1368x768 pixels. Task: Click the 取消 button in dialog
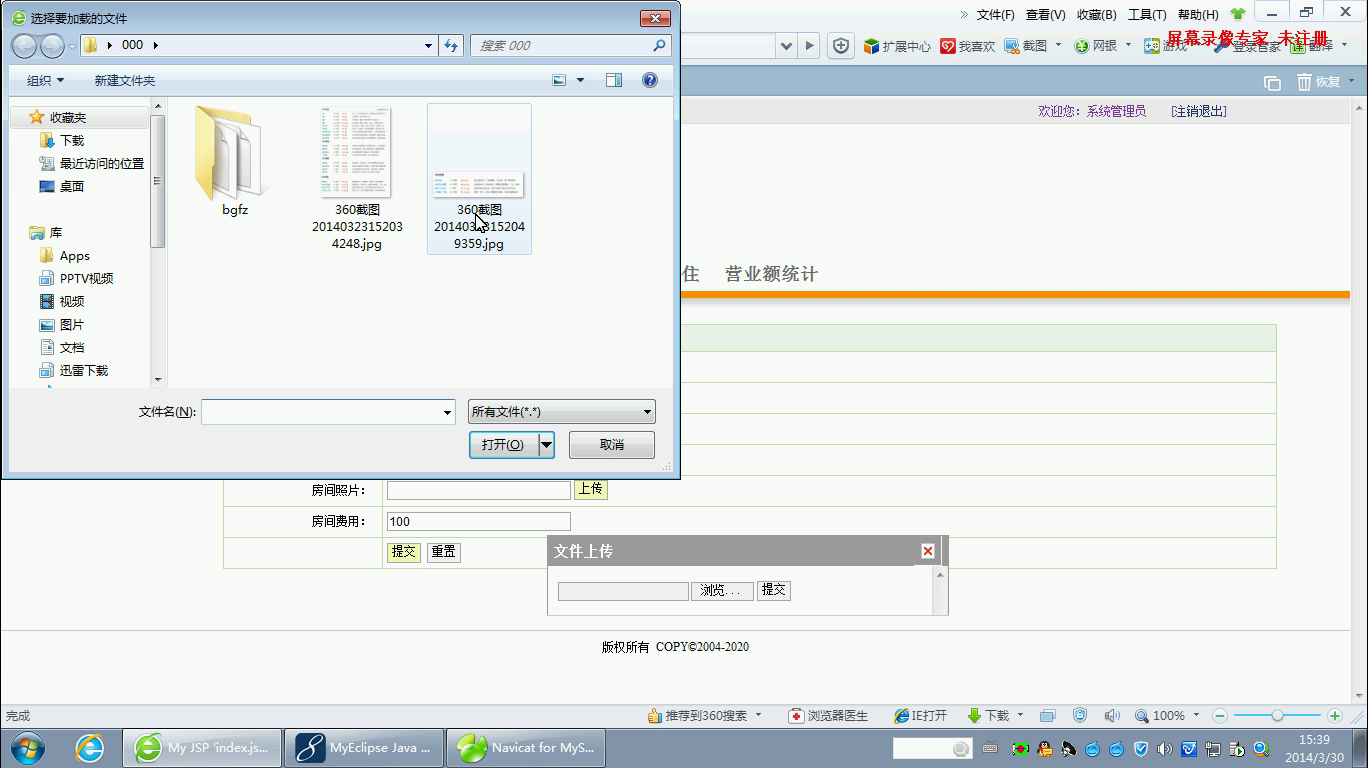(x=611, y=445)
